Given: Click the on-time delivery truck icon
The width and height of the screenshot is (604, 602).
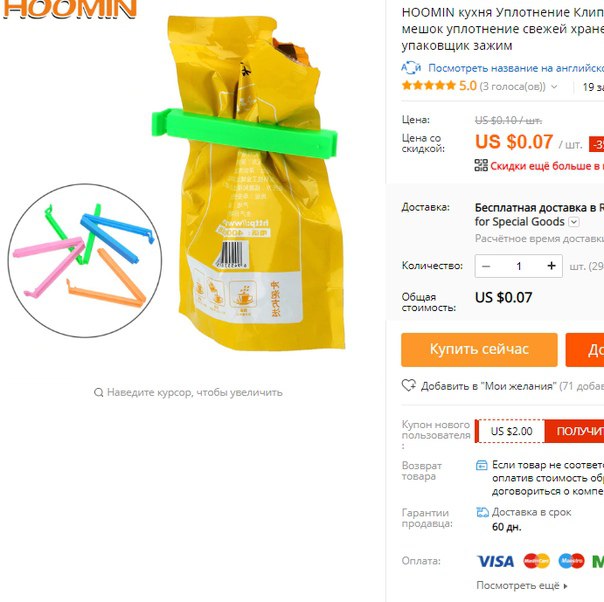Looking at the screenshot, I should pos(482,512).
